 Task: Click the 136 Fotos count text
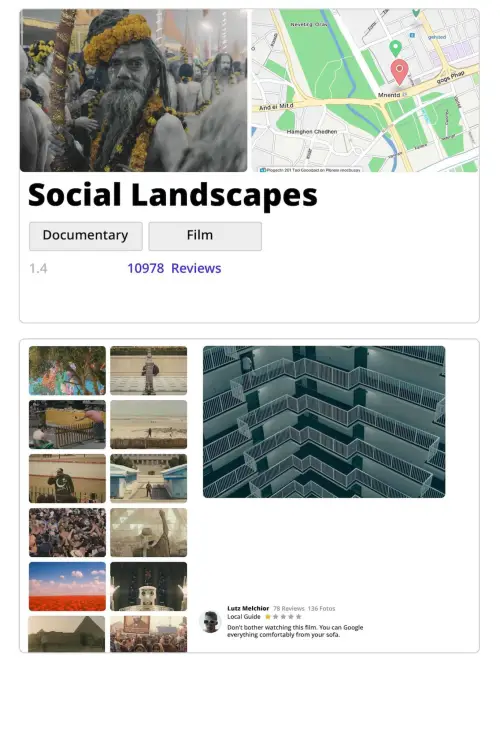[322, 608]
